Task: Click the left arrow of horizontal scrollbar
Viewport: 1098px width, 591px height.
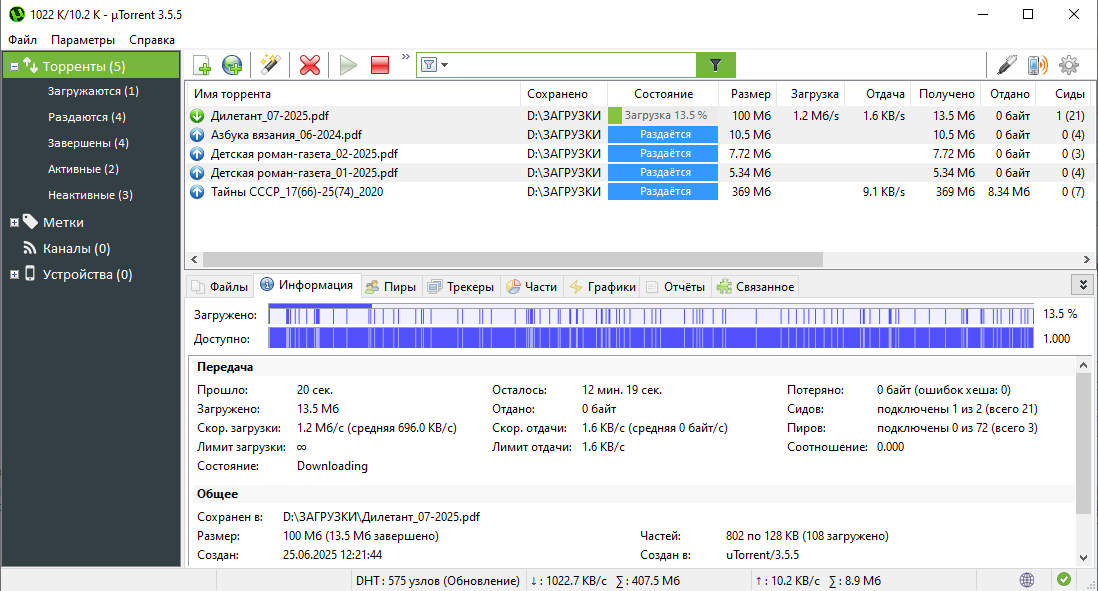Action: pos(194,260)
